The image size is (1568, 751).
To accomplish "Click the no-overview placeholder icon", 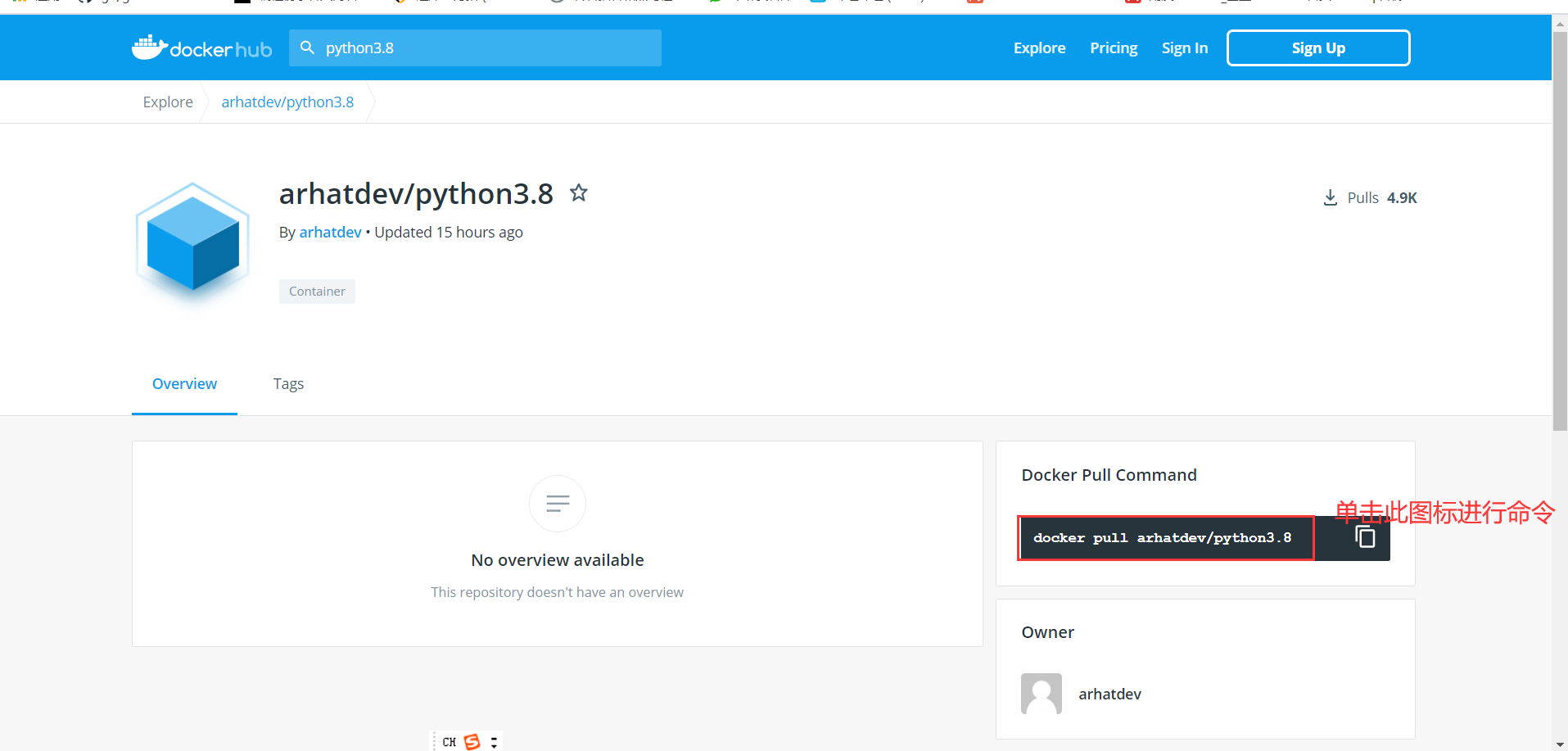I will point(557,503).
